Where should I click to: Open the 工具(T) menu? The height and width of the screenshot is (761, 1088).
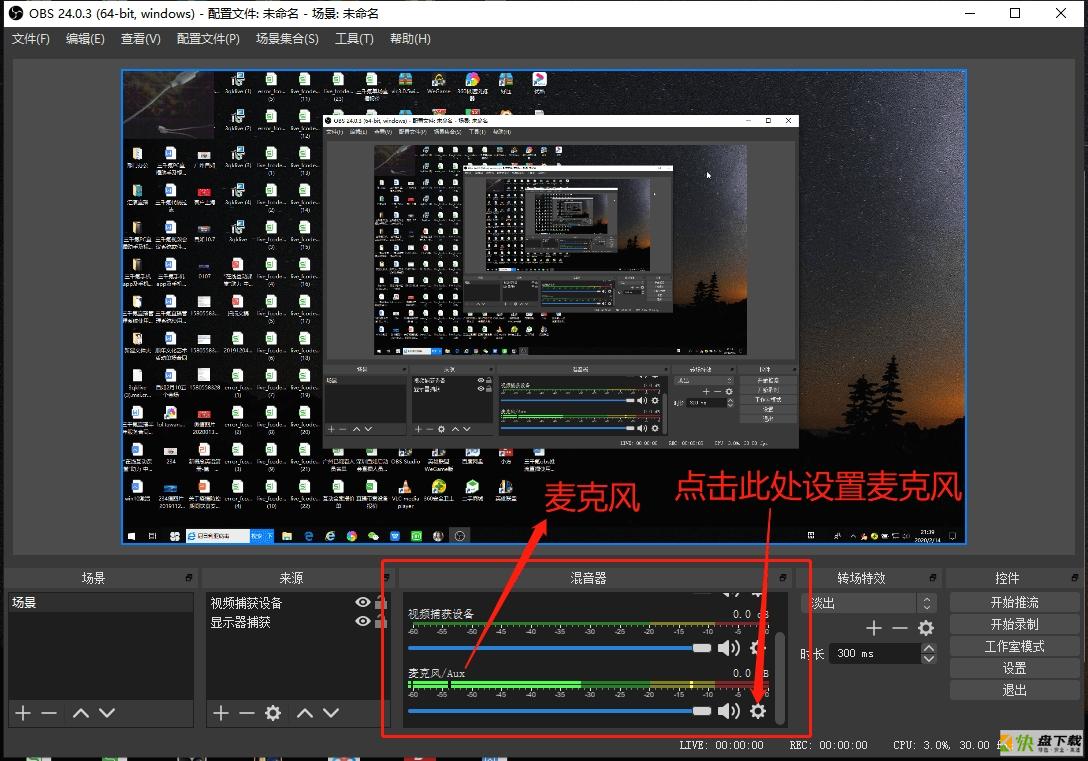(x=354, y=39)
